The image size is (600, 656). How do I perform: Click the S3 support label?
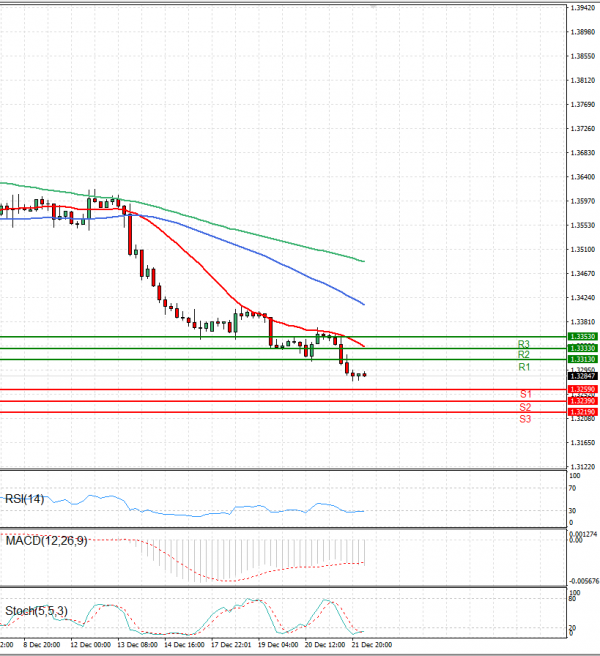525,419
